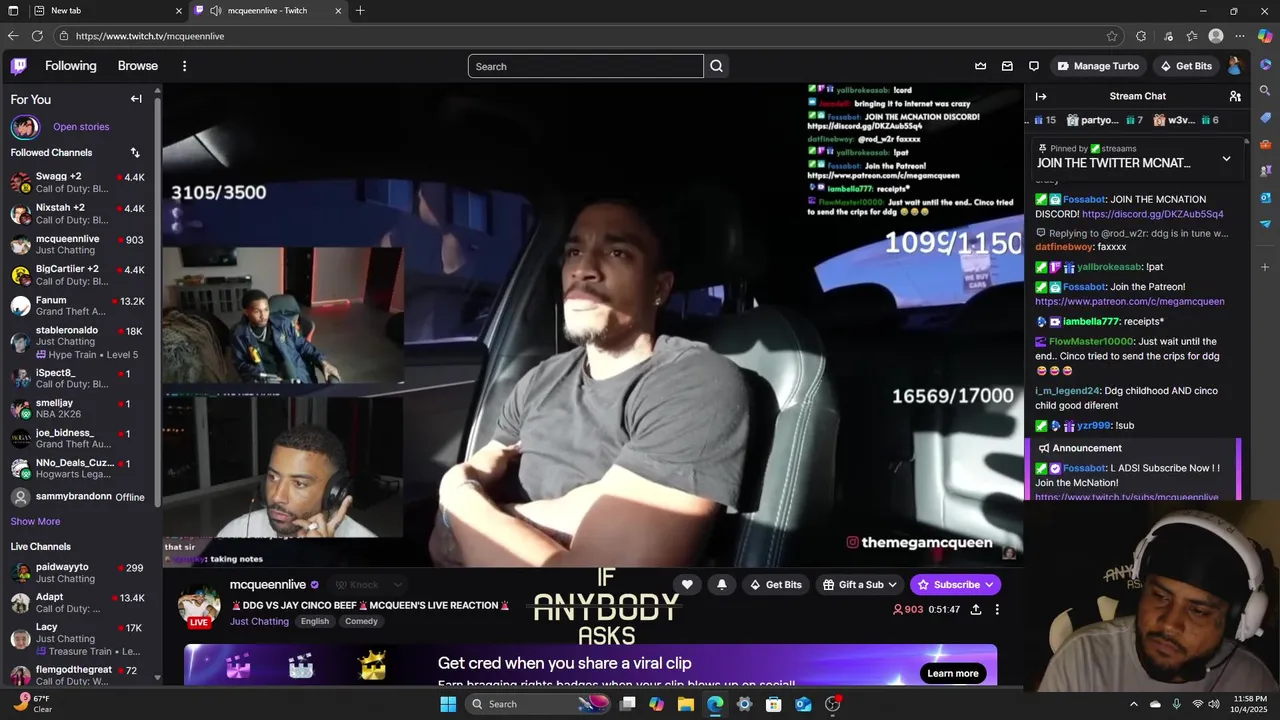
Task: Click top bar Get Bits button
Action: tap(1186, 66)
